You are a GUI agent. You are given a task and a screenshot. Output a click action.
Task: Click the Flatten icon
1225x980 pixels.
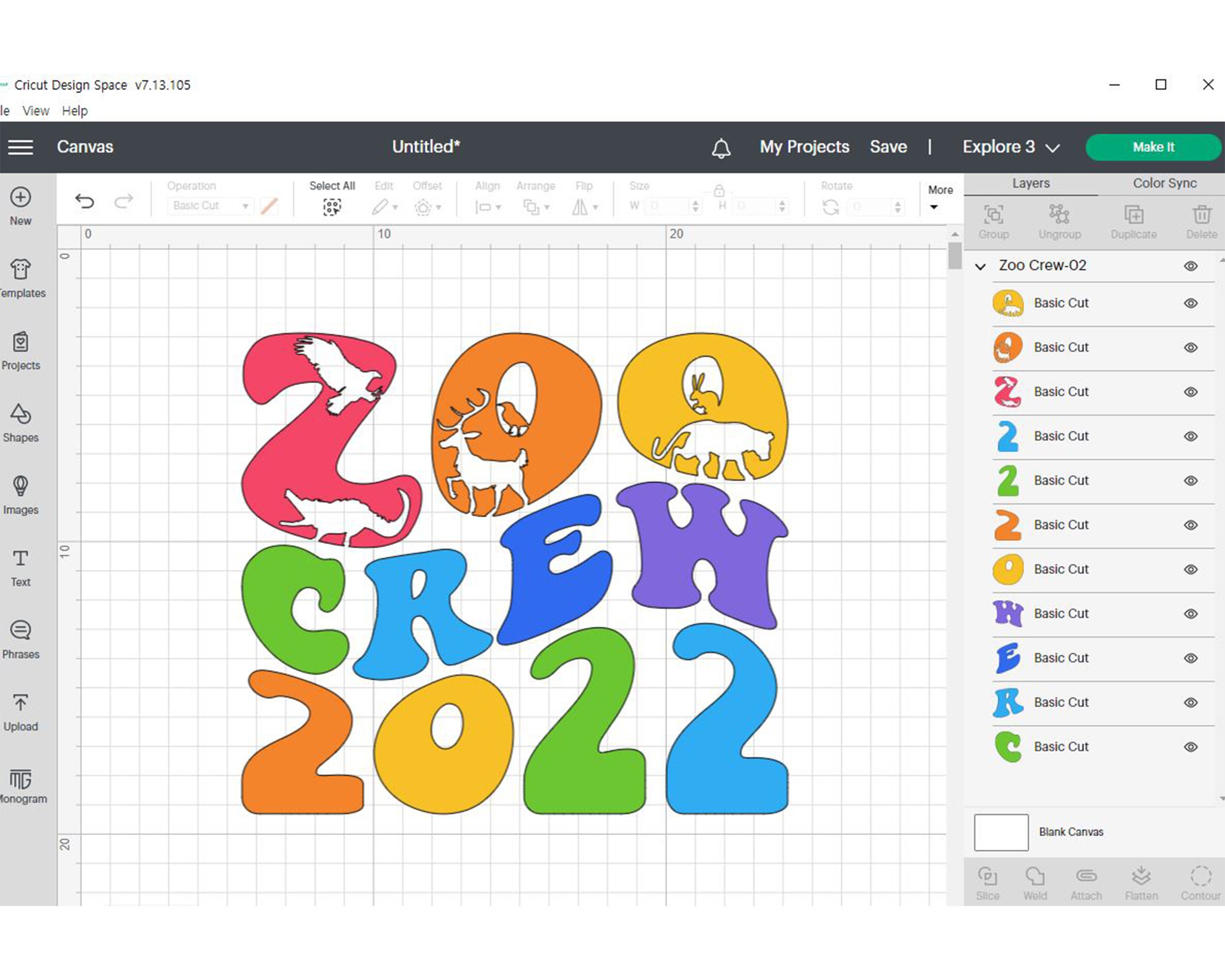pos(1141,880)
